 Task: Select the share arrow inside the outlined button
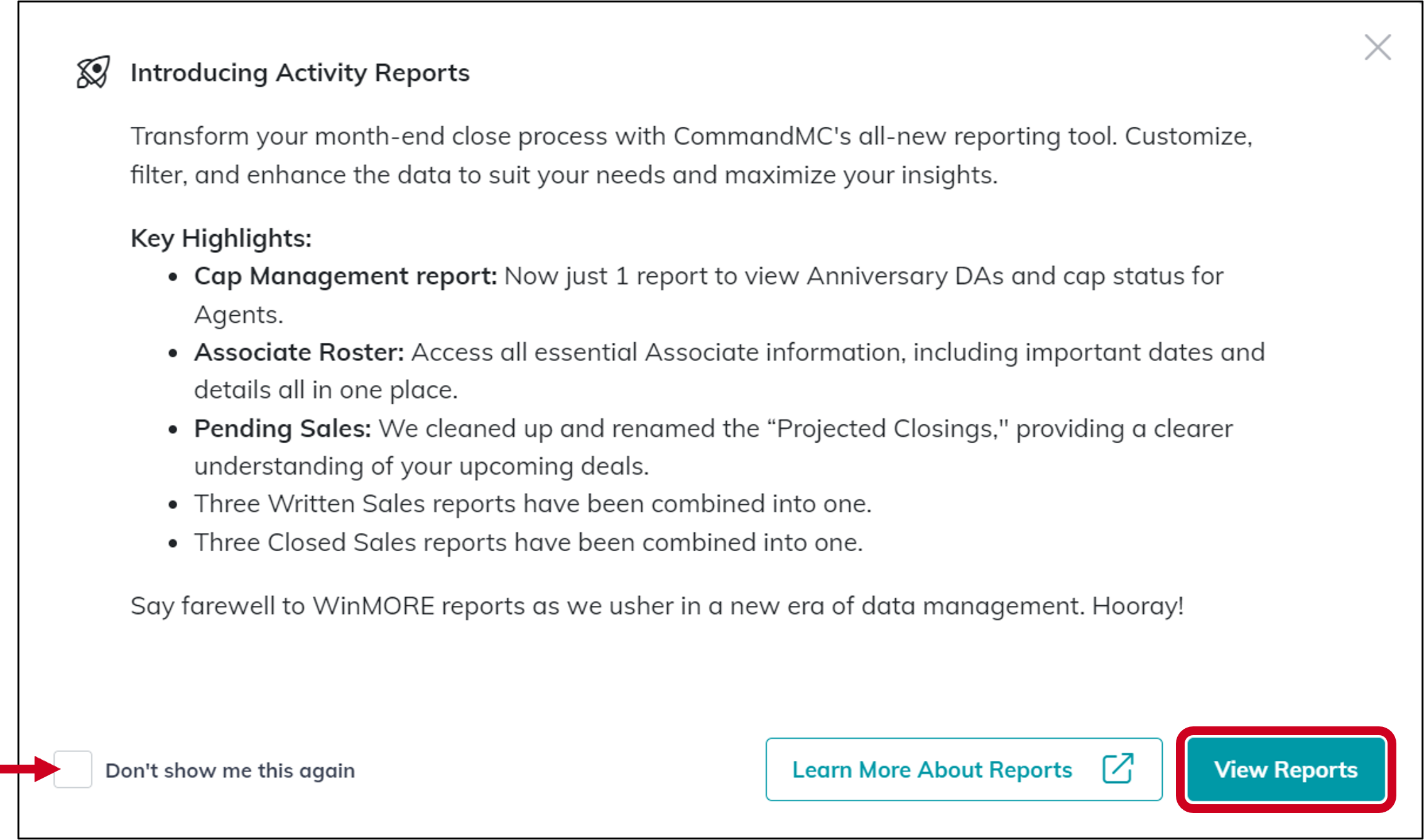point(1117,769)
